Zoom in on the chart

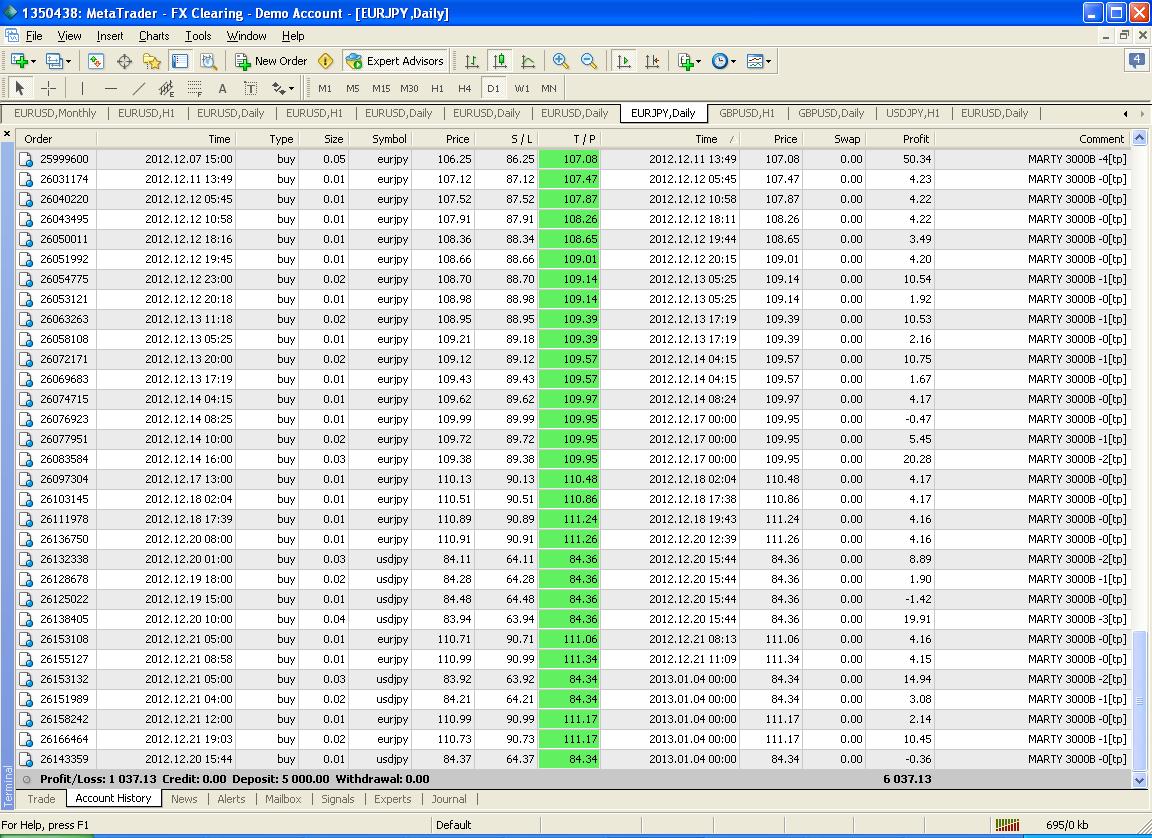click(x=561, y=62)
